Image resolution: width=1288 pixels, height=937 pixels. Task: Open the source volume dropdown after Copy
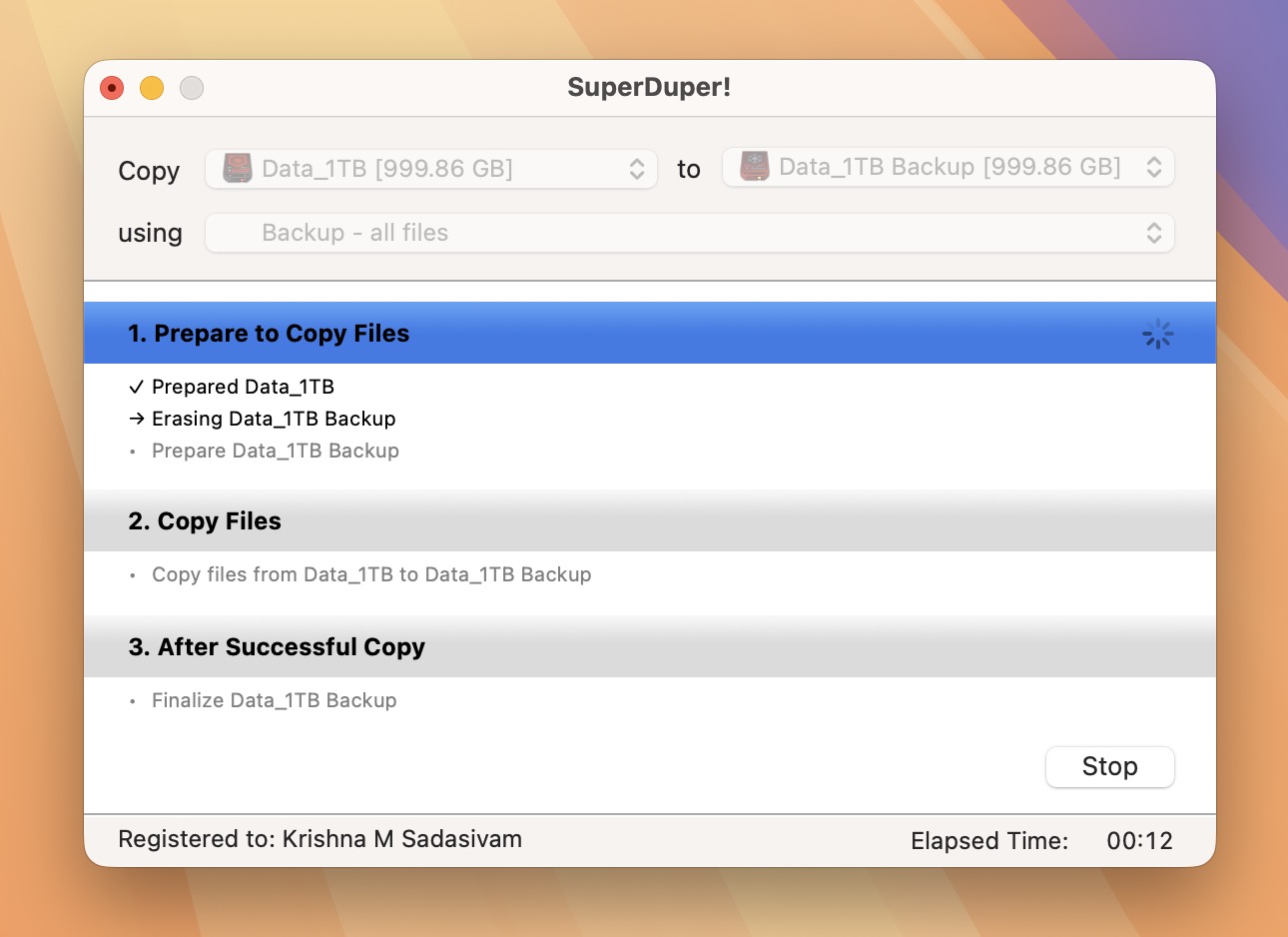tap(431, 169)
